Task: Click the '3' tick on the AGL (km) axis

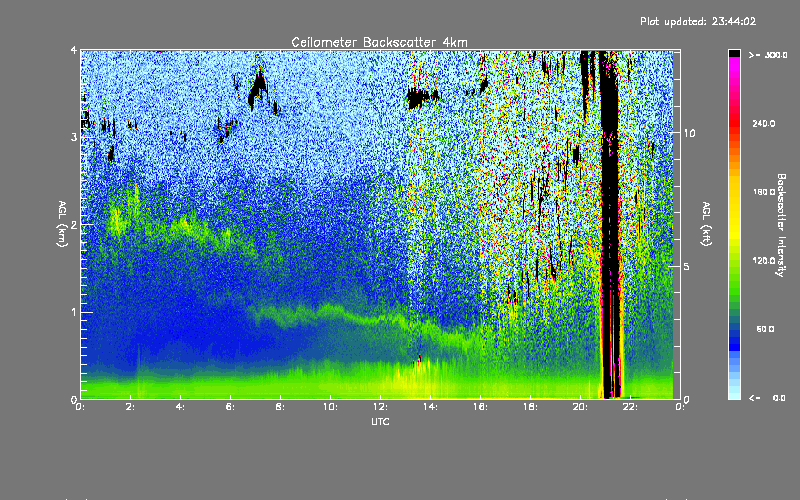Action: (73, 137)
